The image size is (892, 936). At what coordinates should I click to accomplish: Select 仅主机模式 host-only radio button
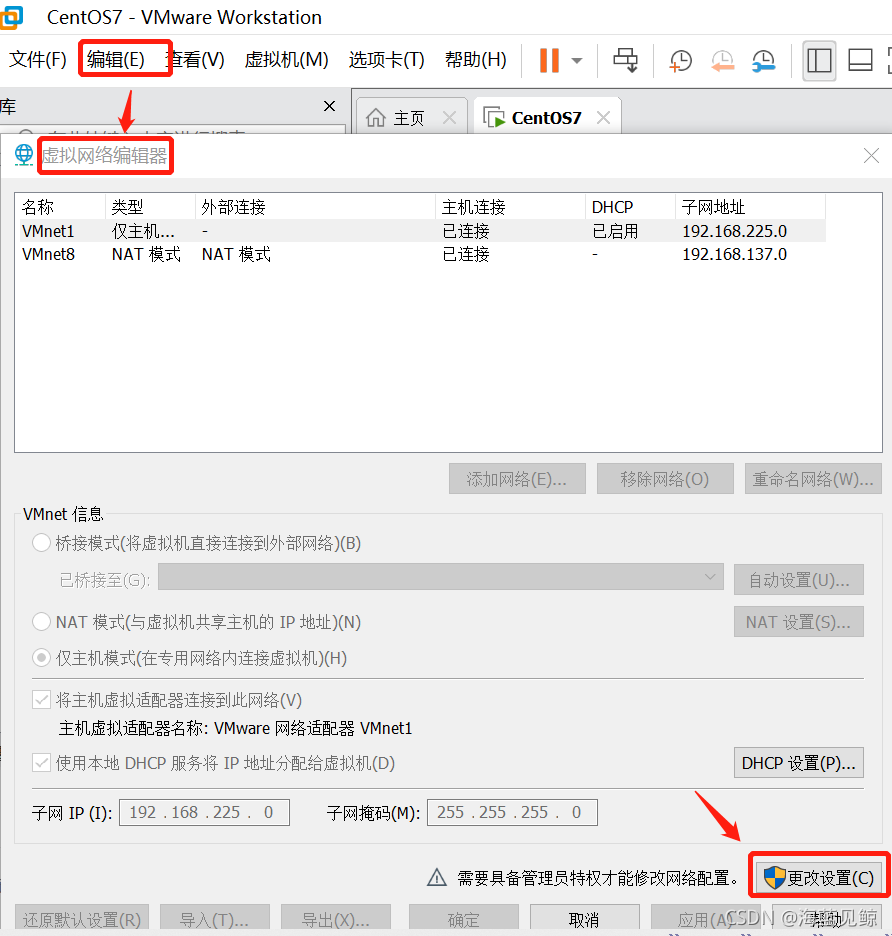[x=41, y=658]
